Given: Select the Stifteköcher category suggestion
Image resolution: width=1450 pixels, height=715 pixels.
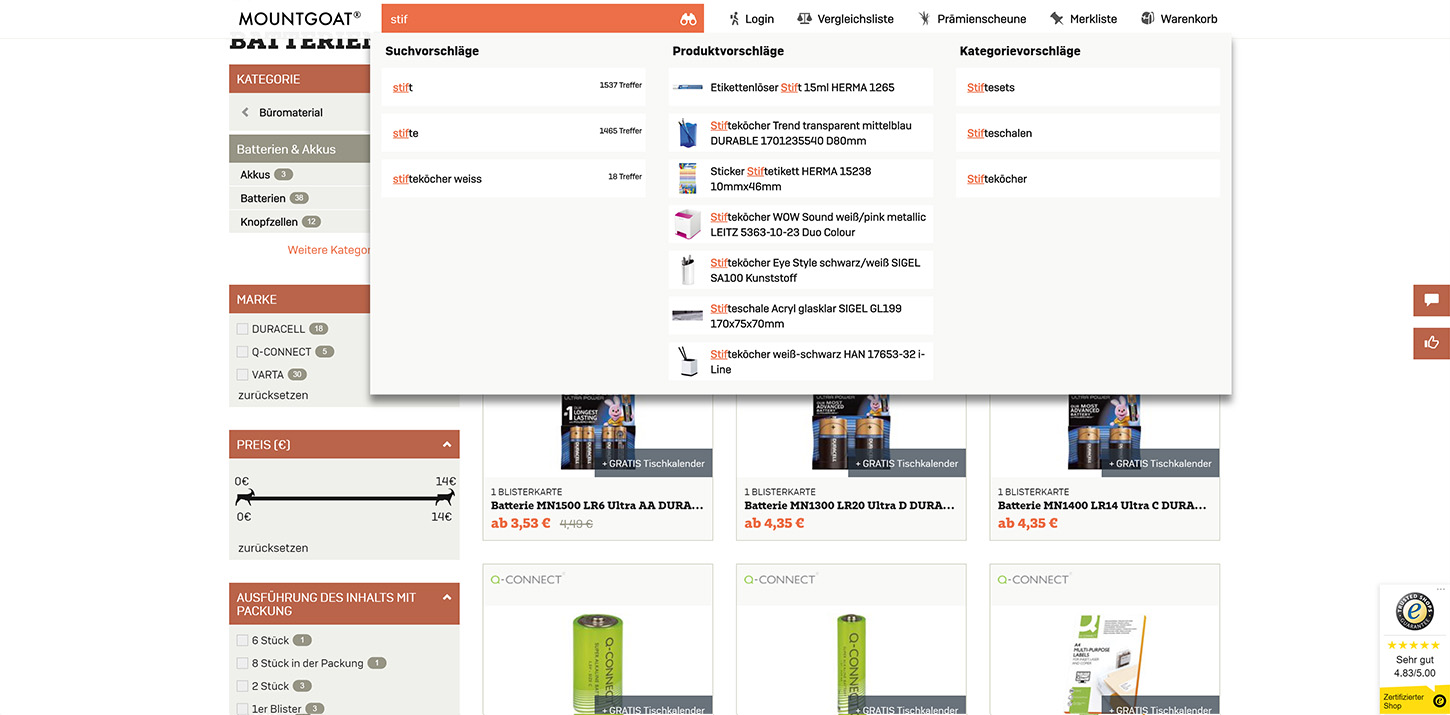Looking at the screenshot, I should click(1088, 179).
